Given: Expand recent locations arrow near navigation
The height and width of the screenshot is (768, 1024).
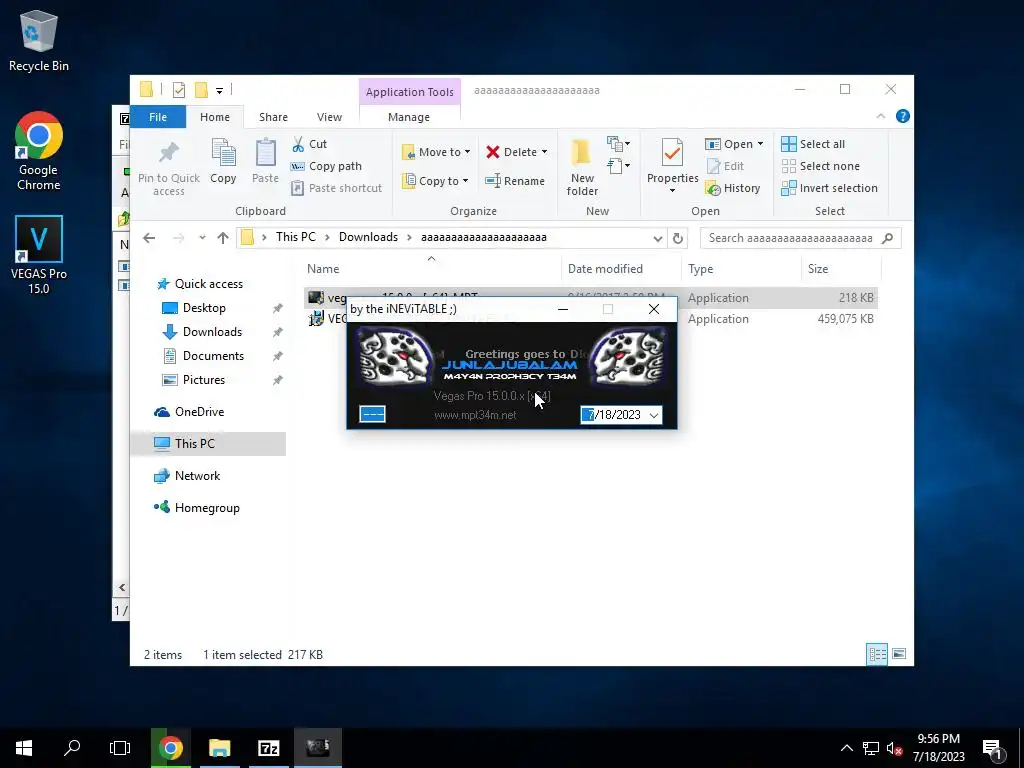Looking at the screenshot, I should click(x=202, y=238).
